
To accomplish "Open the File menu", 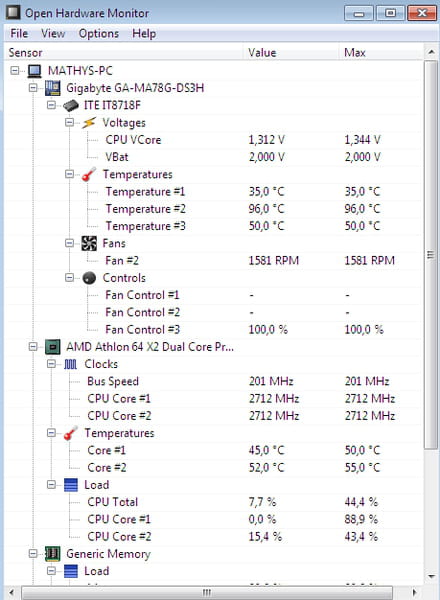I will tap(19, 34).
